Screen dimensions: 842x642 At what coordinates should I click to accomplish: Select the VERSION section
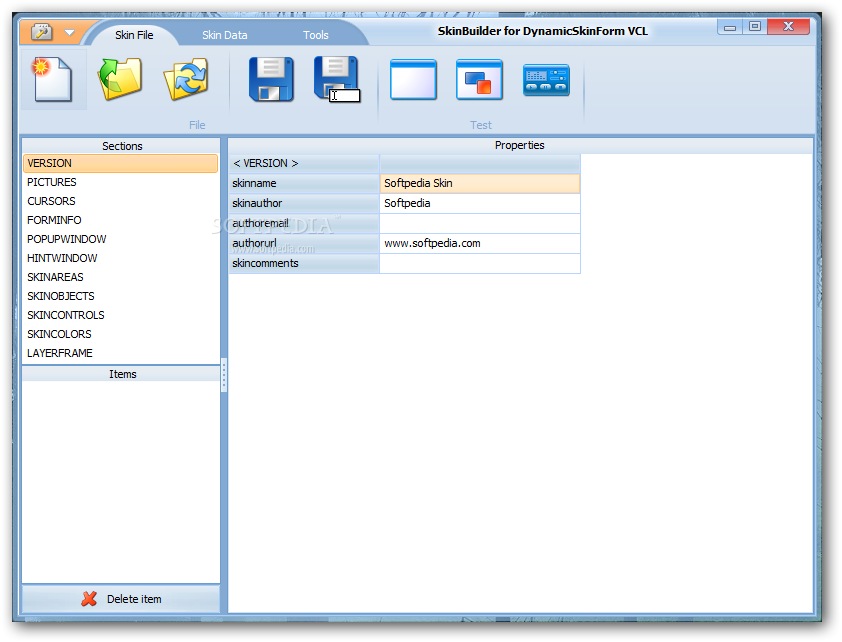point(120,163)
